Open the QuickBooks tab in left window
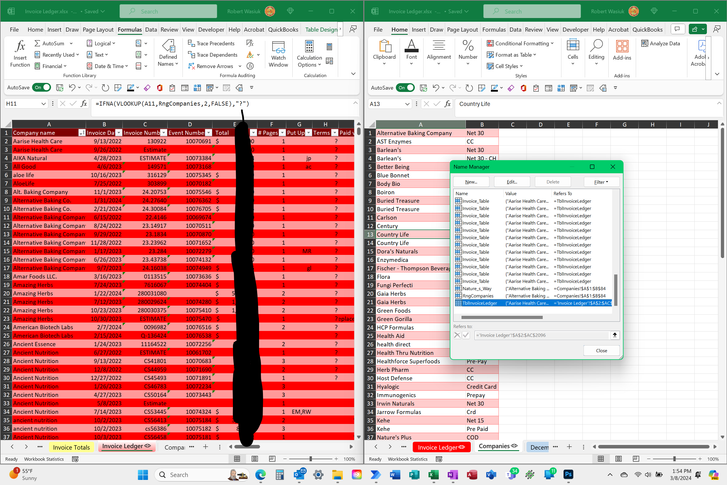727x485 pixels. (283, 29)
